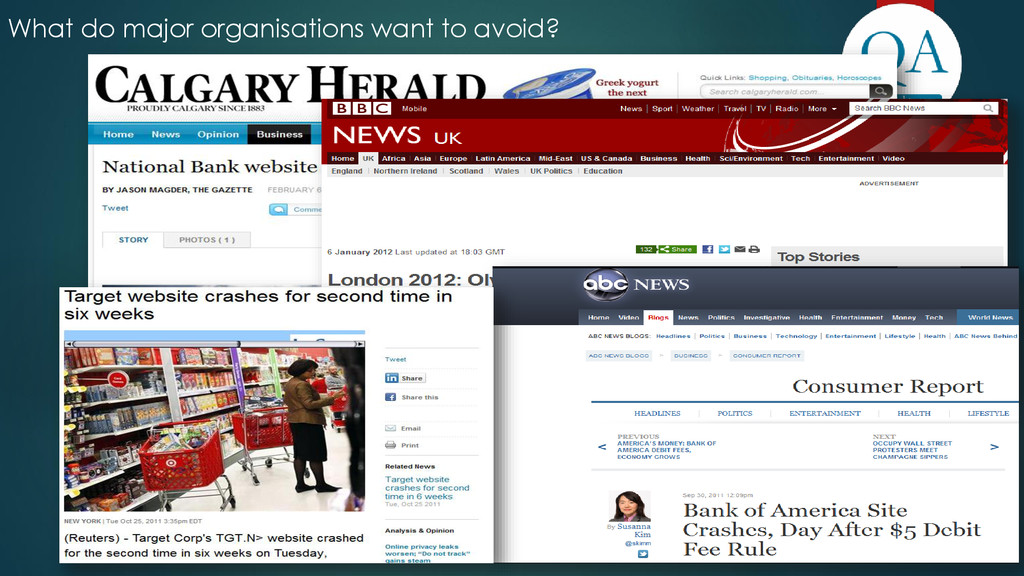Click HEALTH under Consumer Report

point(914,413)
